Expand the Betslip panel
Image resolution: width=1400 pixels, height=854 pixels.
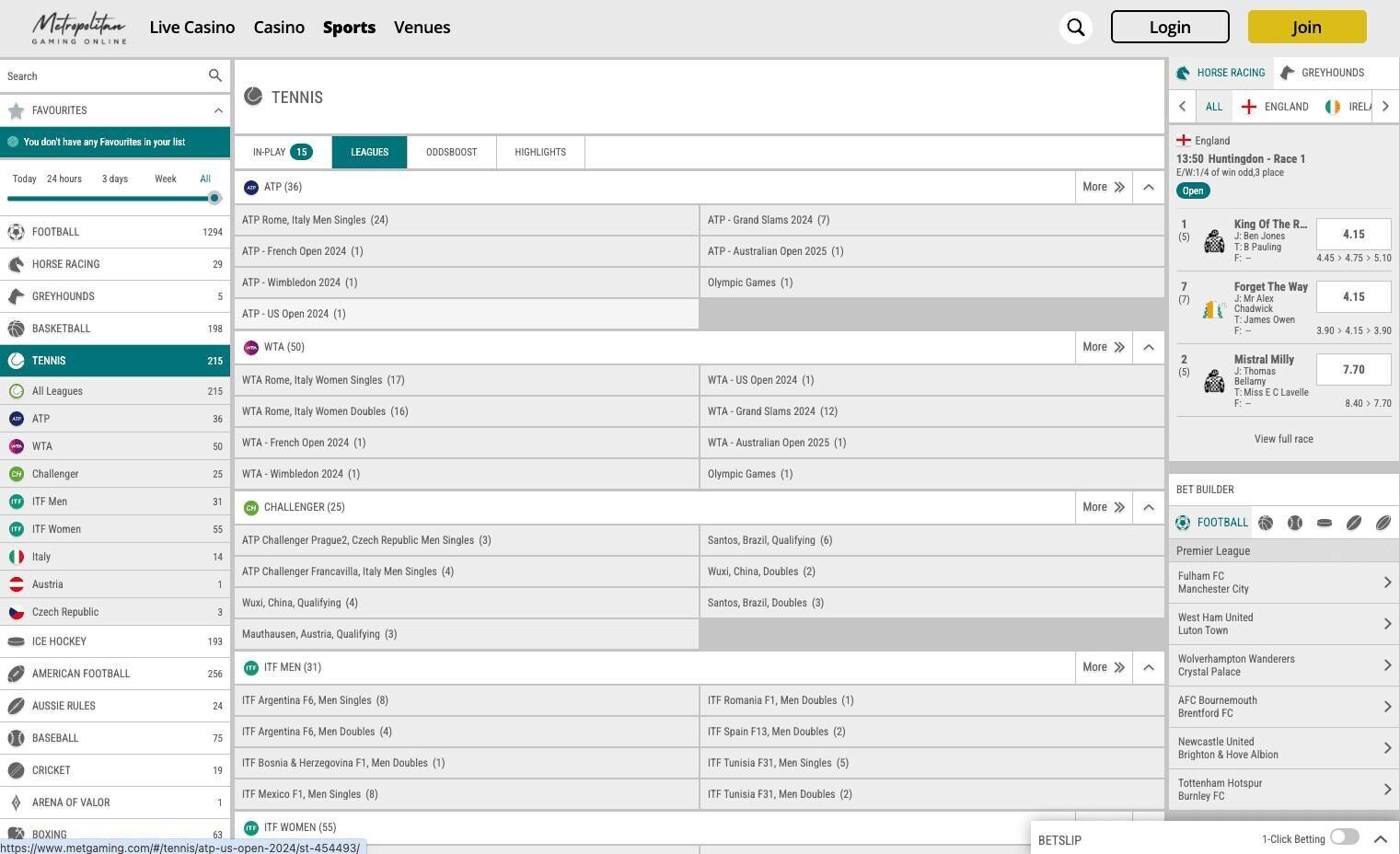(x=1380, y=839)
